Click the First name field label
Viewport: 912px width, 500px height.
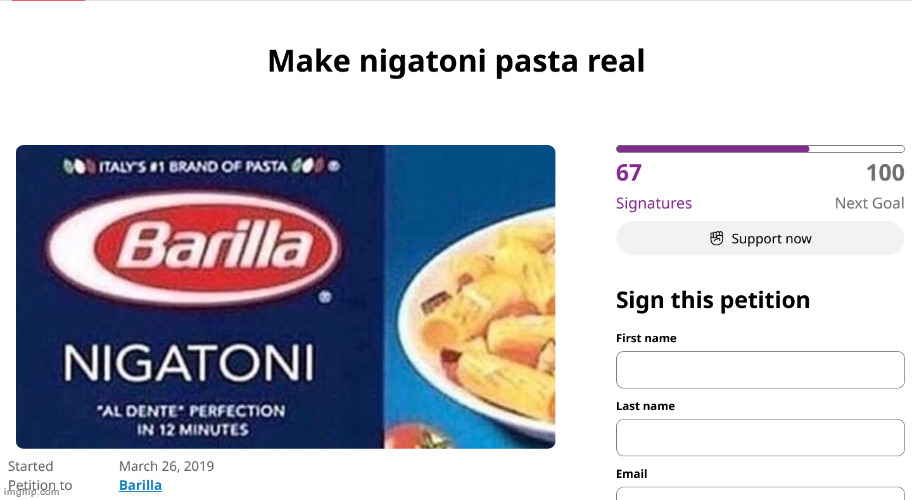[646, 338]
